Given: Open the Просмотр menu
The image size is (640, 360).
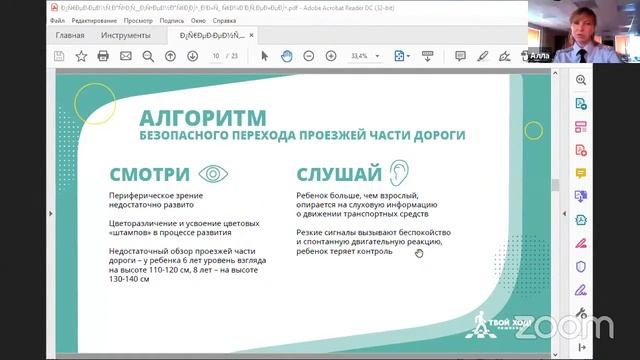Looking at the screenshot, I should tap(138, 20).
